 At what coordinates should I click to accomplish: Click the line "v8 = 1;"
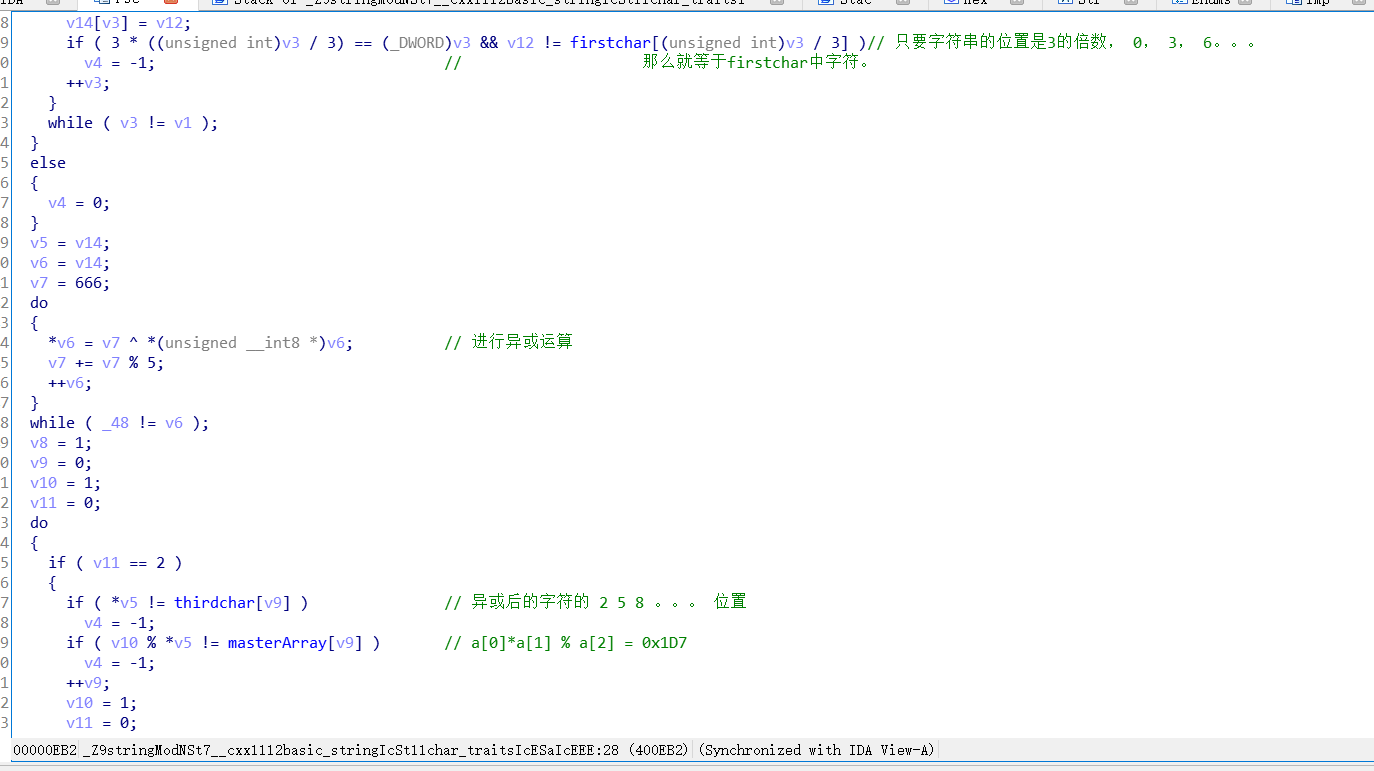(61, 442)
